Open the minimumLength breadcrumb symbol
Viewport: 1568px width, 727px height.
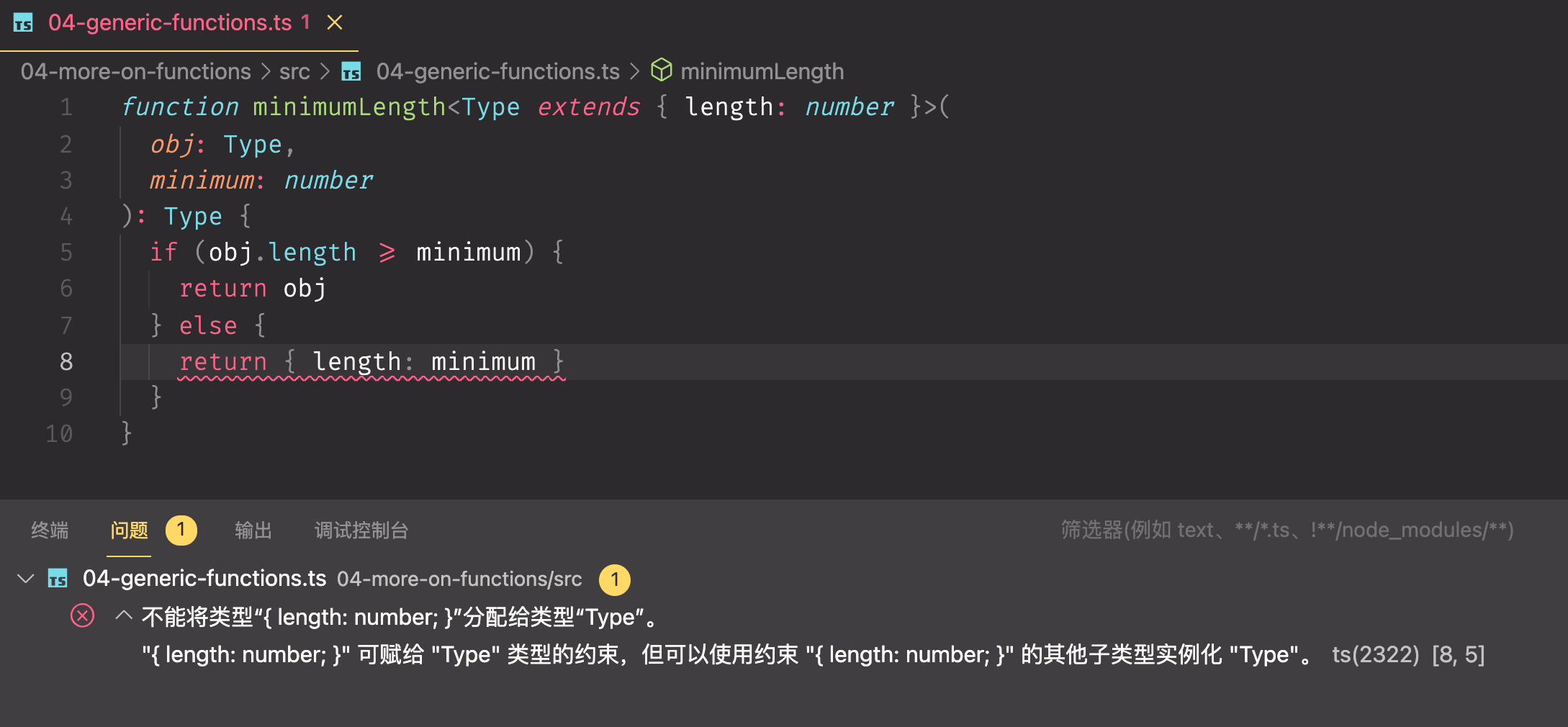(762, 71)
